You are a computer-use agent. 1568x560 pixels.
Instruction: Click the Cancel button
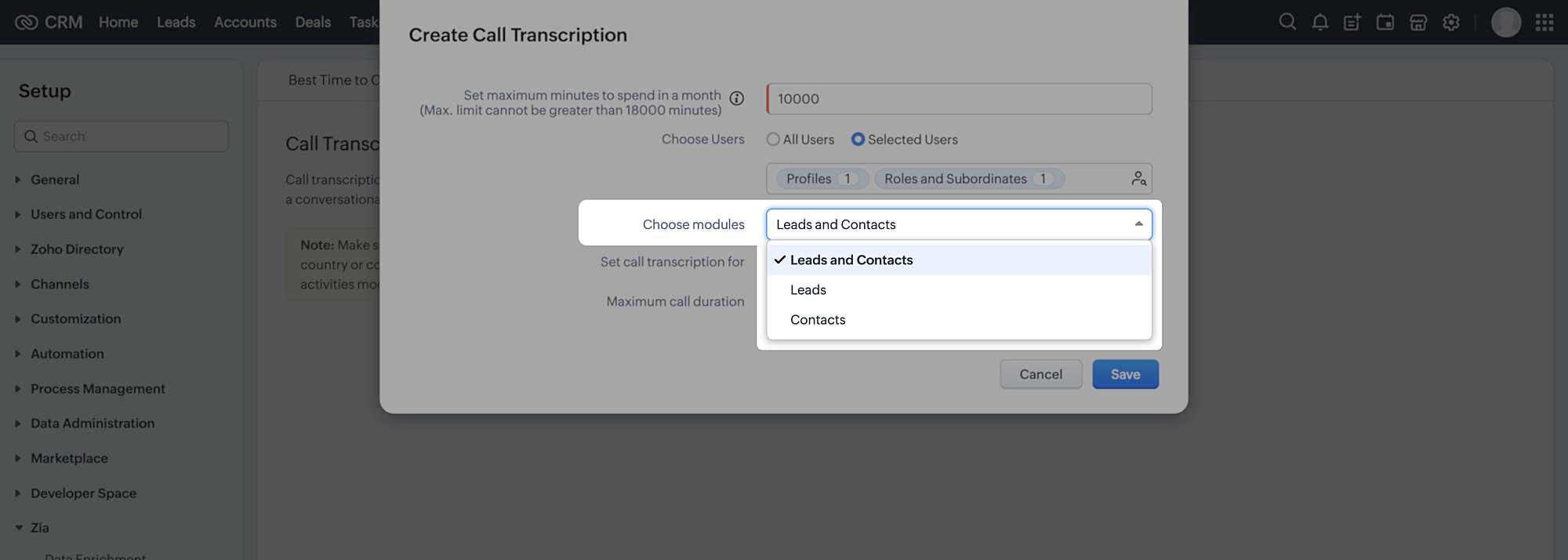tap(1040, 374)
